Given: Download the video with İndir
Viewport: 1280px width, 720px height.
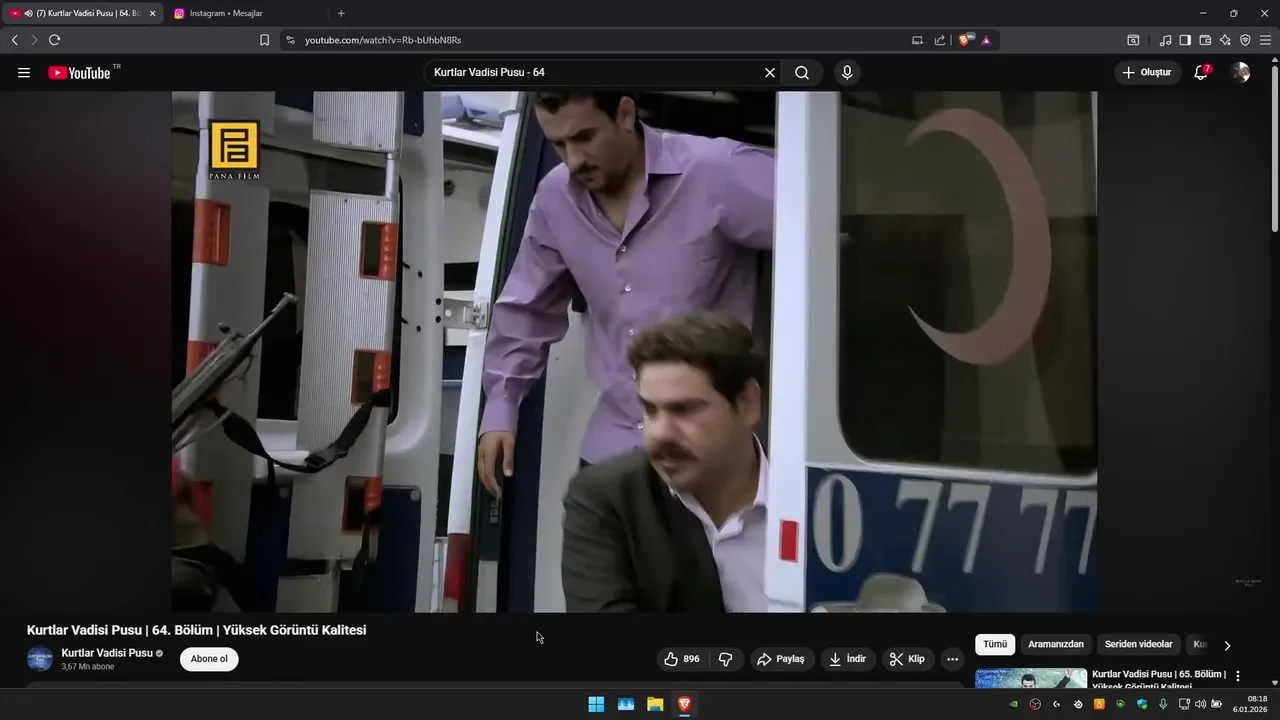Looking at the screenshot, I should (848, 659).
